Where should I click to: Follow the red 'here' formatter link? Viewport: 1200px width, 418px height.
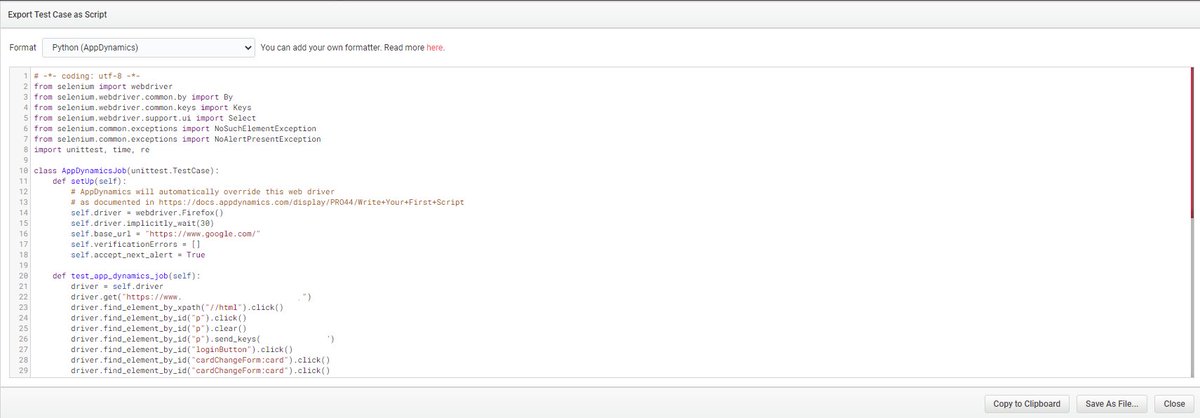point(435,47)
